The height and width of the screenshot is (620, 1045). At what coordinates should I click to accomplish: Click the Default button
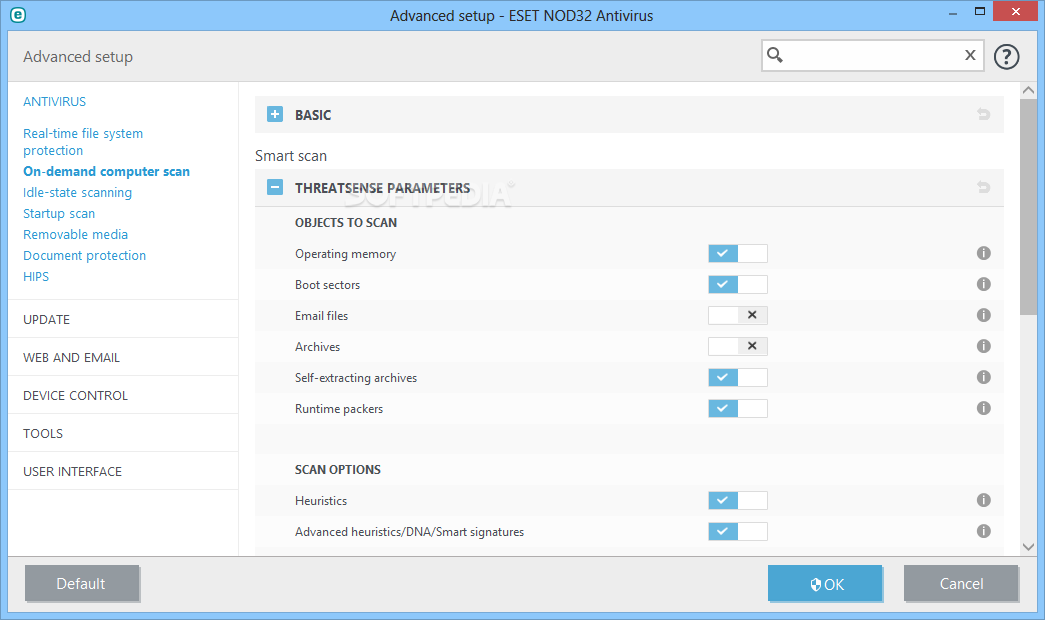(x=82, y=583)
